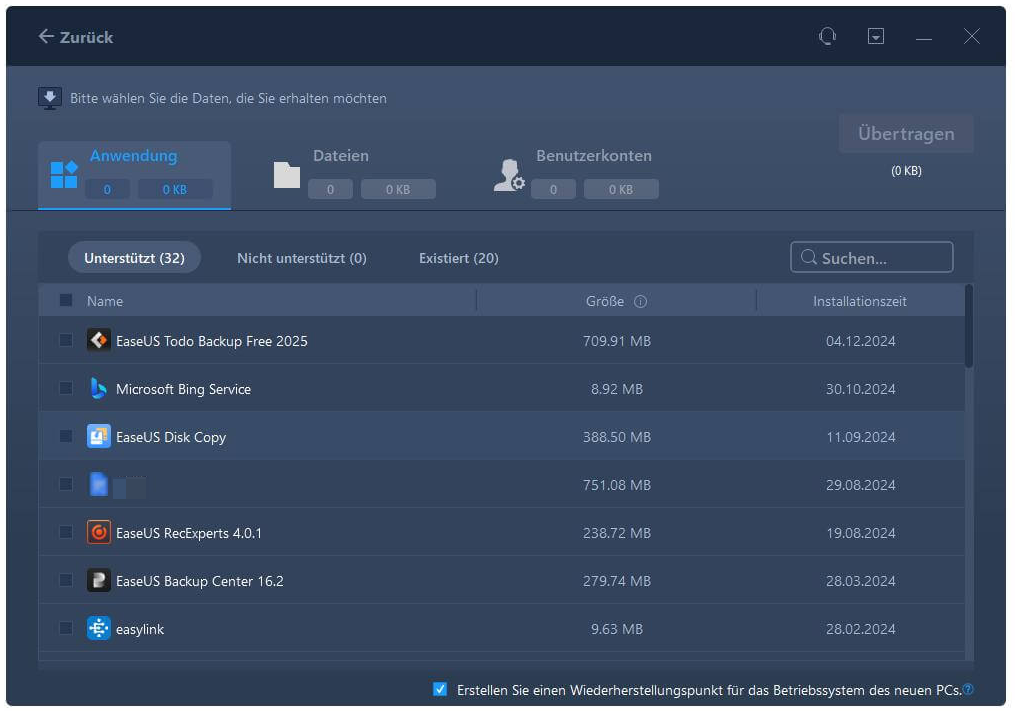The height and width of the screenshot is (711, 1015).
Task: Switch to the Dateien tab
Action: pos(355,175)
